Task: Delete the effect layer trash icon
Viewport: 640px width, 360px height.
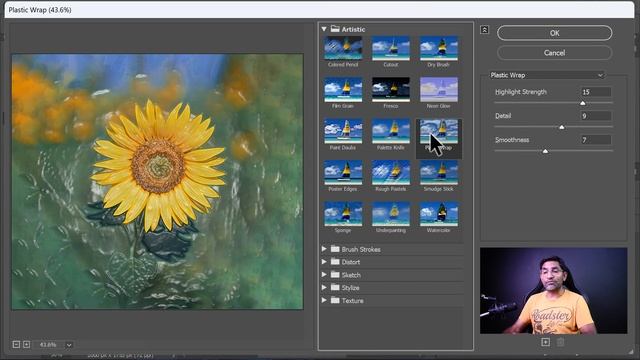Action: [560, 342]
